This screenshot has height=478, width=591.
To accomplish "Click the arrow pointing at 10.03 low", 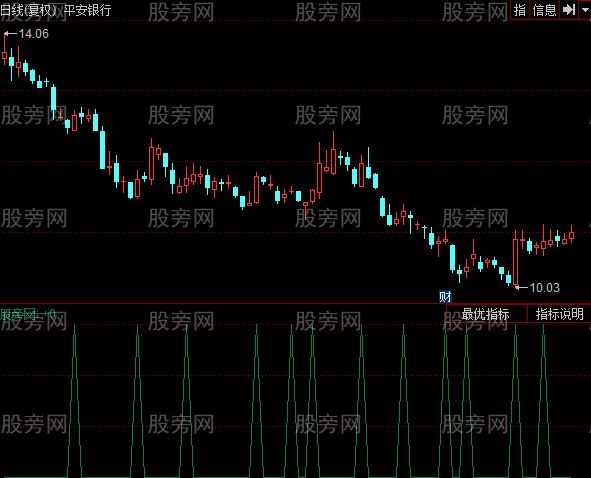I will pyautogui.click(x=522, y=288).
